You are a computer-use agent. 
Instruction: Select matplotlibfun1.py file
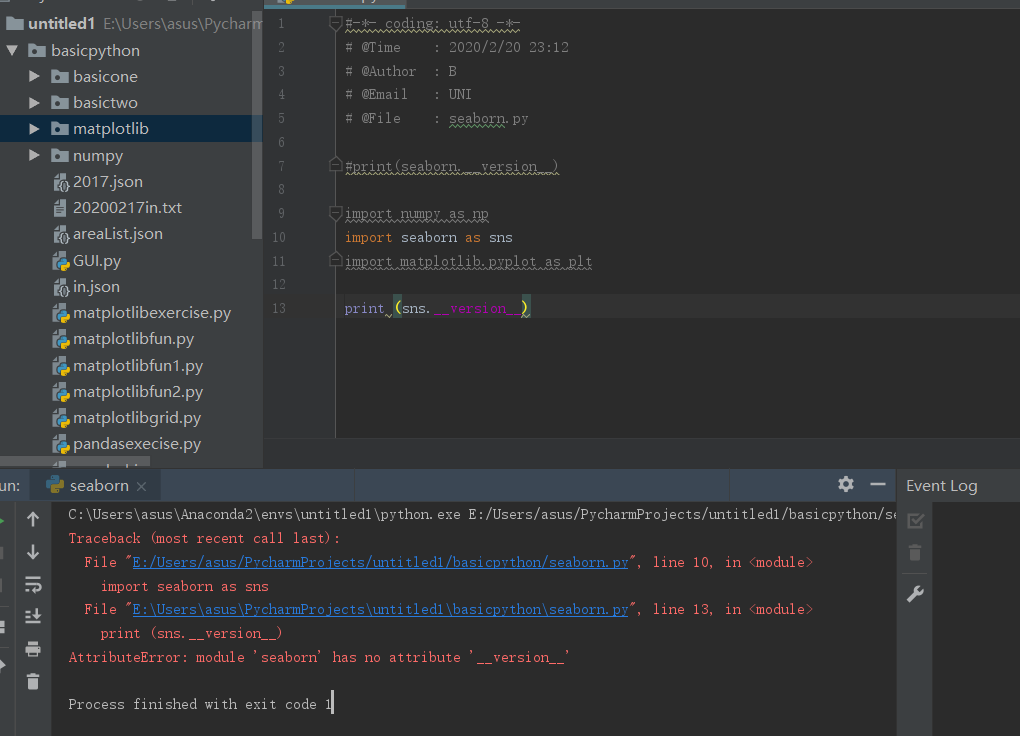point(138,366)
